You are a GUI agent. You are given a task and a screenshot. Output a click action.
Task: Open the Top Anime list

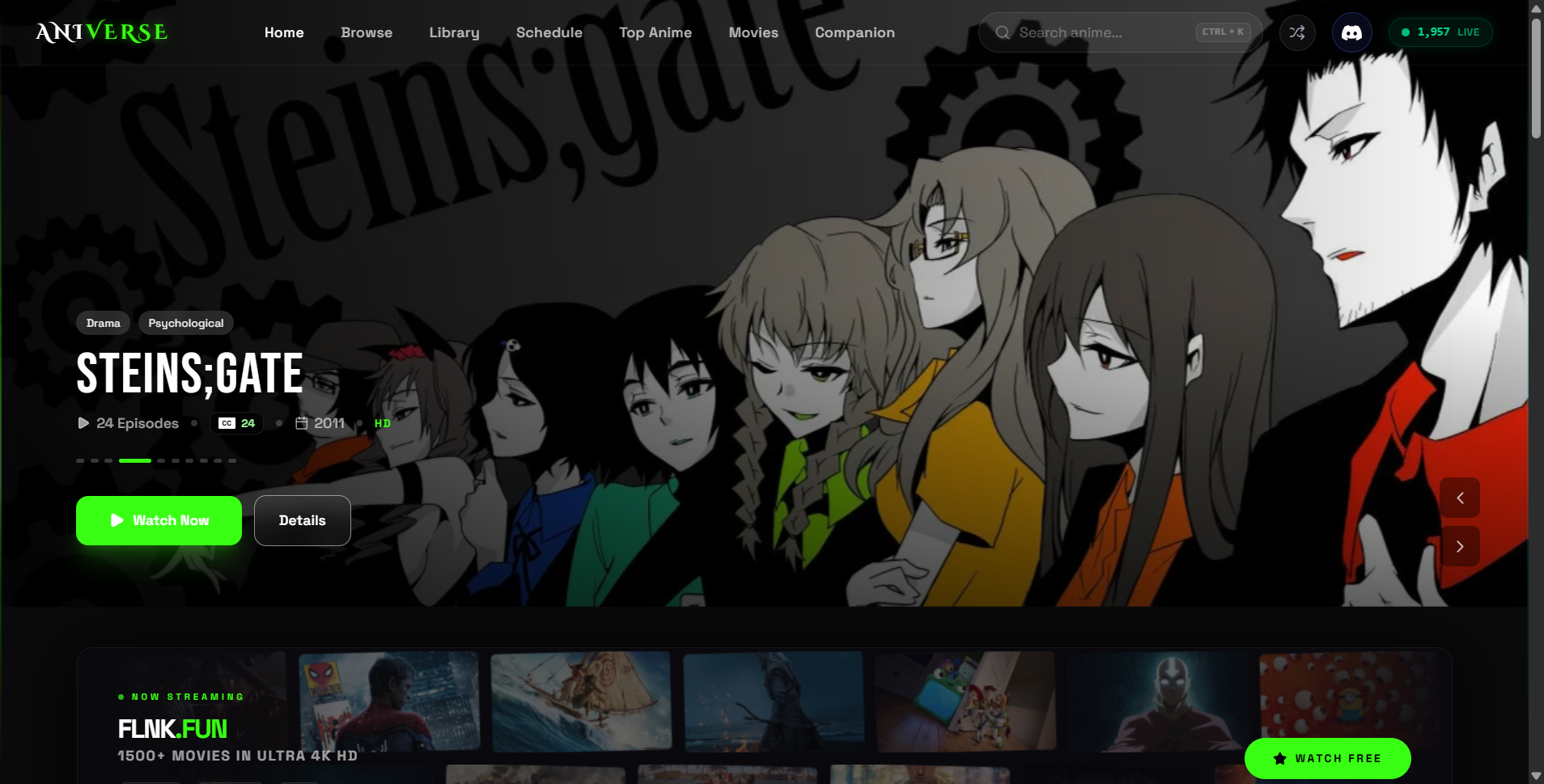[x=655, y=32]
